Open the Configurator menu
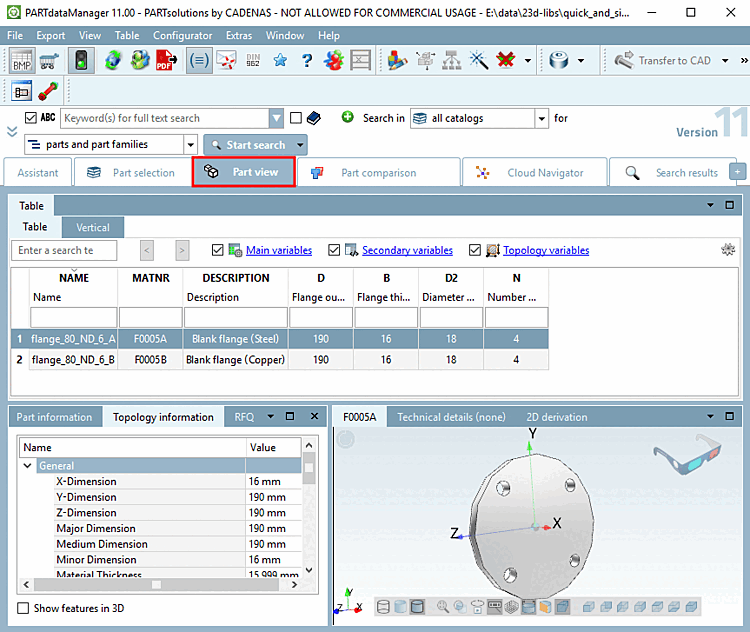The width and height of the screenshot is (750, 632). coord(182,35)
